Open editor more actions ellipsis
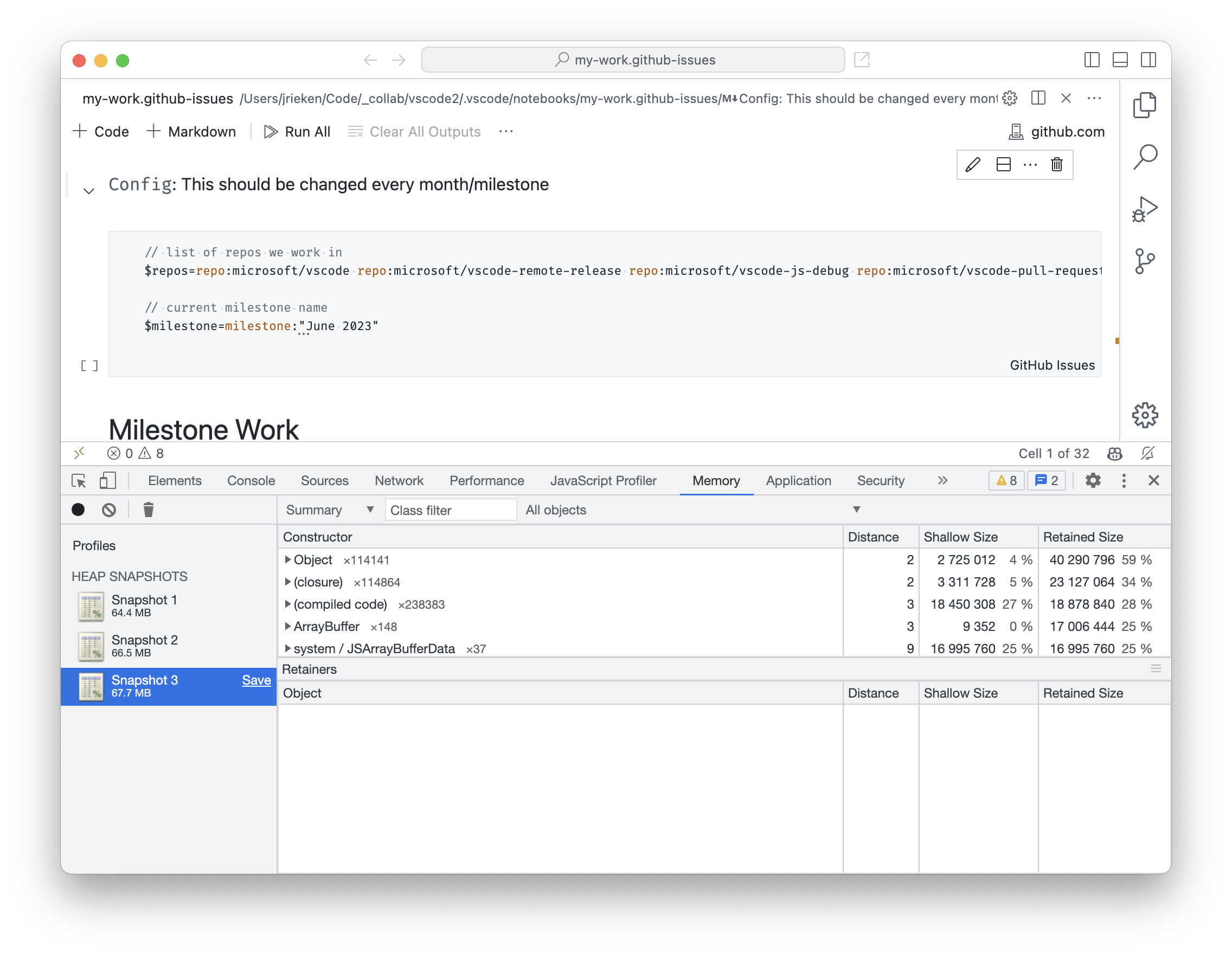 pyautogui.click(x=1094, y=98)
